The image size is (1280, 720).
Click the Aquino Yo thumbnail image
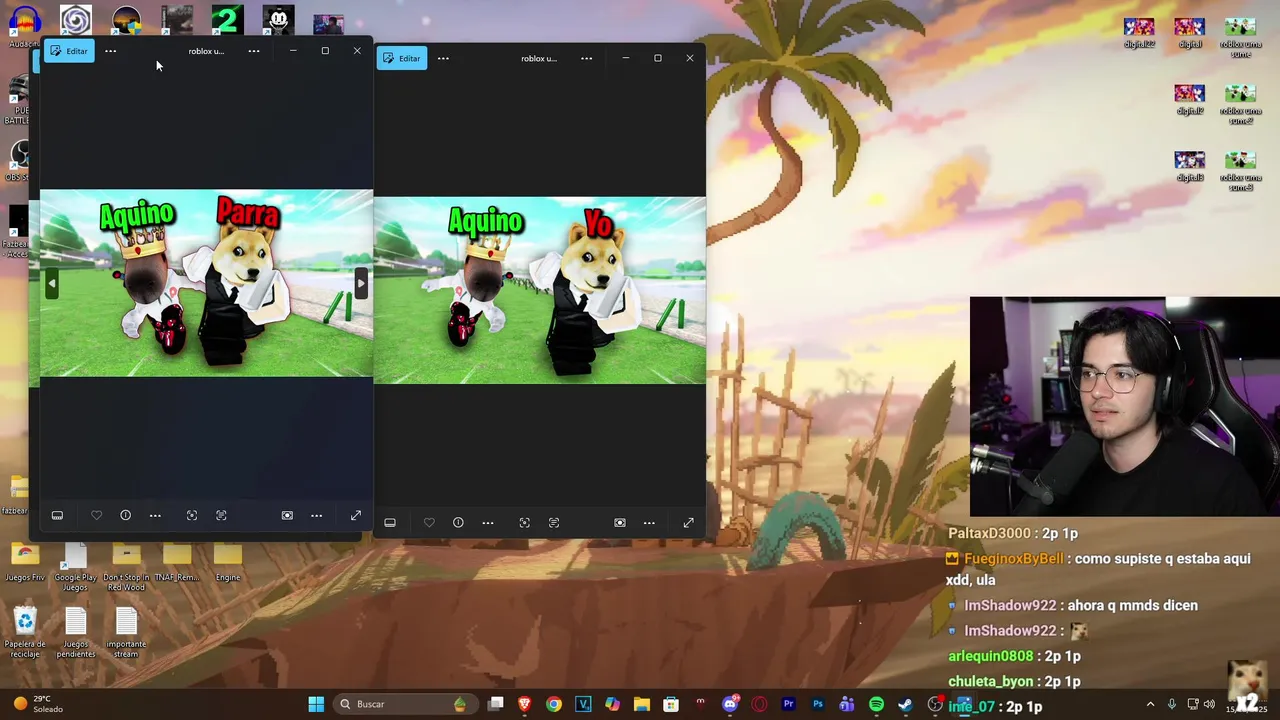540,290
